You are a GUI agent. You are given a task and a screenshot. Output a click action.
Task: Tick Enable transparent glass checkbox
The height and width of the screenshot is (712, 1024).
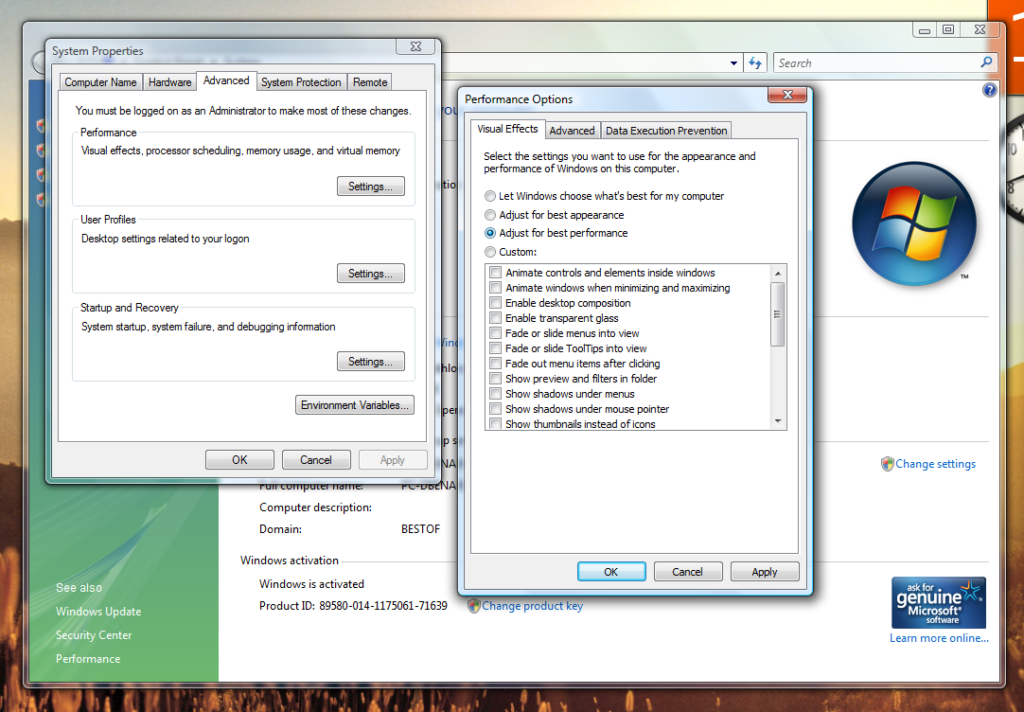(x=496, y=318)
